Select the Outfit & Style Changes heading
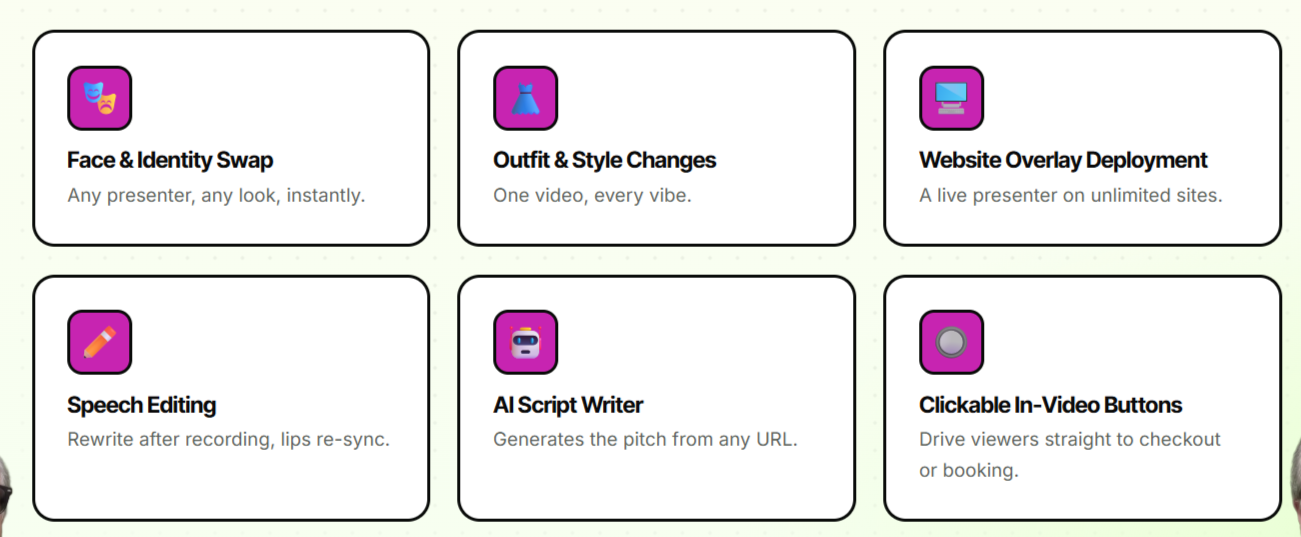The width and height of the screenshot is (1301, 537). tap(604, 160)
